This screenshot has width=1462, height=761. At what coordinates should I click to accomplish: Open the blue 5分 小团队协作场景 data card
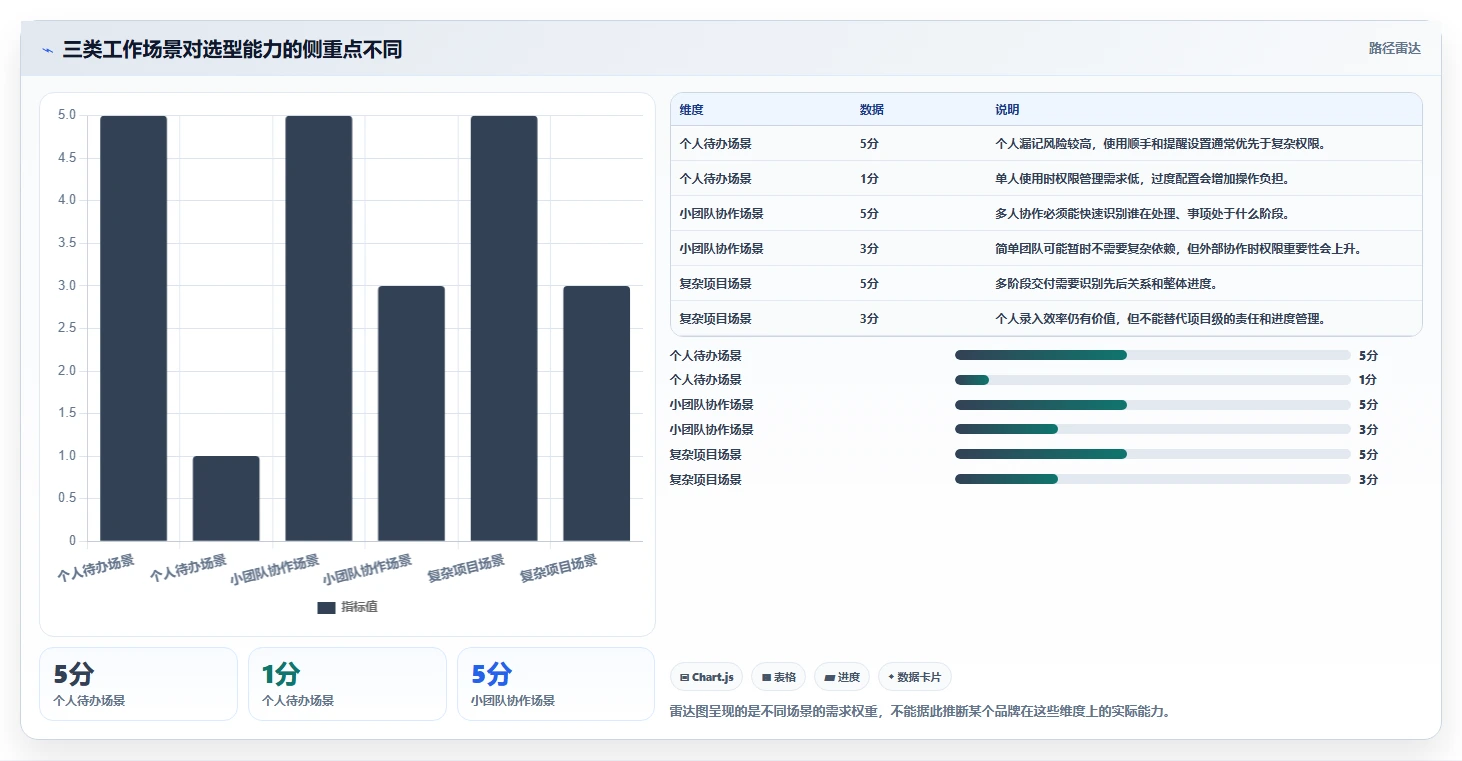(556, 684)
